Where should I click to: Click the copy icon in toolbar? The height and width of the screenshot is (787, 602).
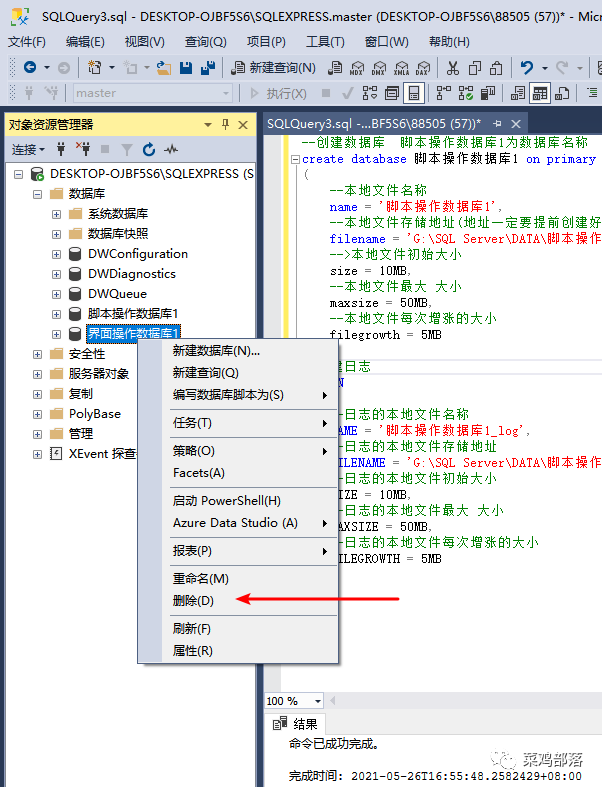point(474,68)
